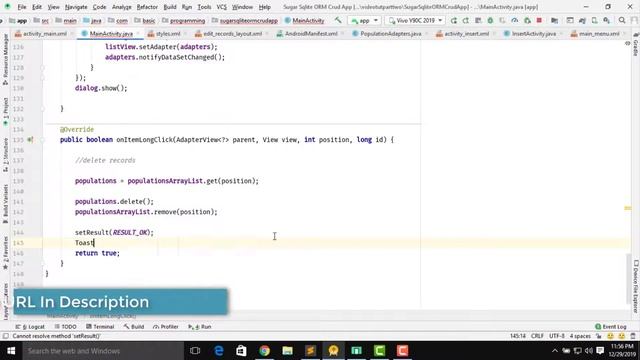Click the AVD Manager phone icon
Viewport: 640px width, 360px height.
pyautogui.click(x=595, y=20)
